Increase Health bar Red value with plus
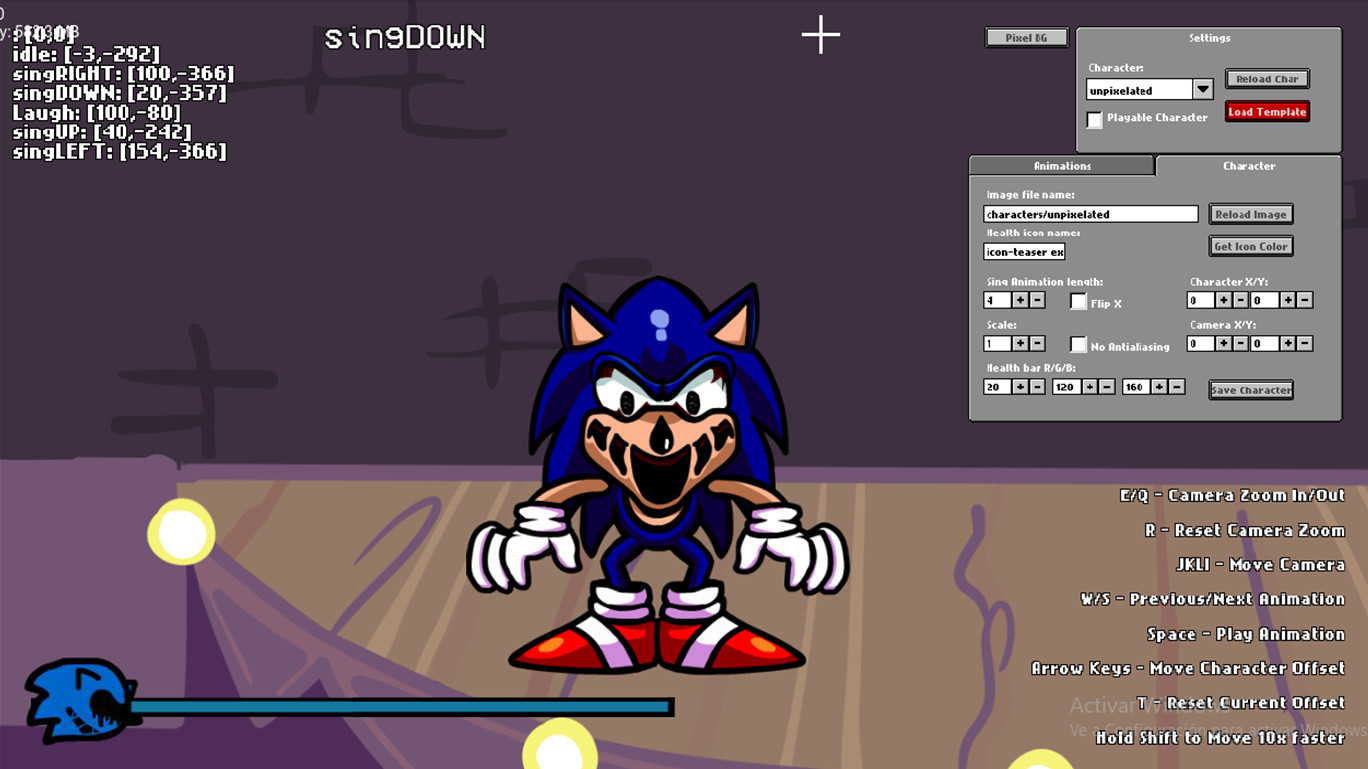Image resolution: width=1368 pixels, height=769 pixels. tap(1020, 387)
